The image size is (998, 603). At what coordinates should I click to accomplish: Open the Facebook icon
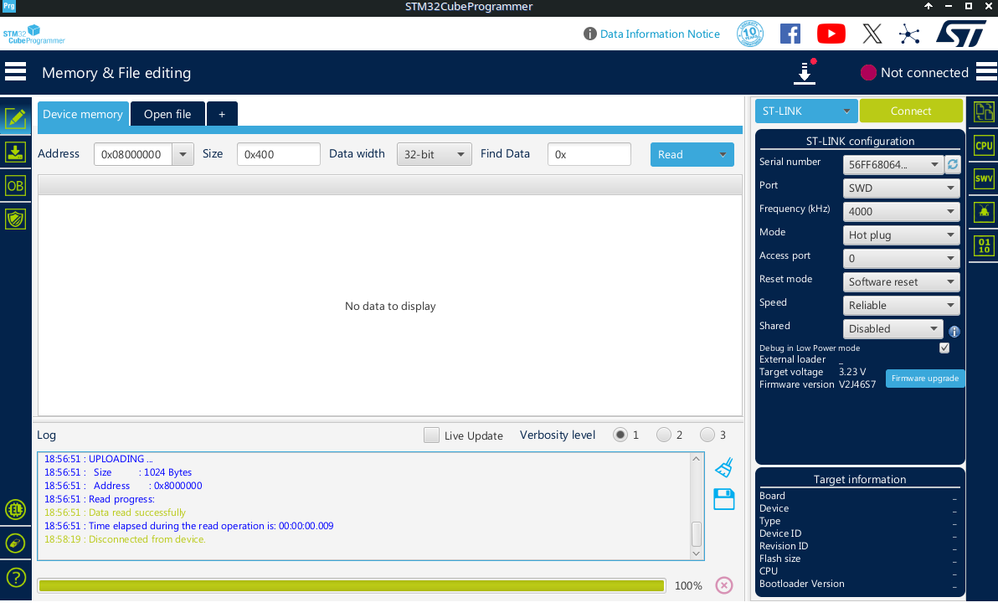pyautogui.click(x=790, y=34)
